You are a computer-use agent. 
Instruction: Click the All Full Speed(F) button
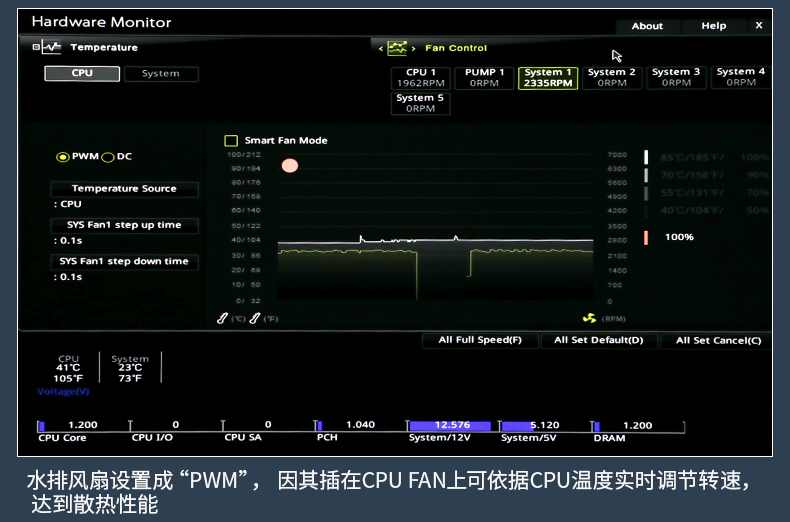[480, 340]
